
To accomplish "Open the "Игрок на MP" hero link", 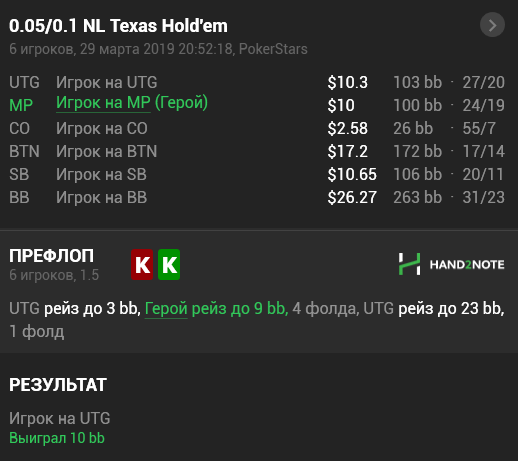I will (x=103, y=103).
